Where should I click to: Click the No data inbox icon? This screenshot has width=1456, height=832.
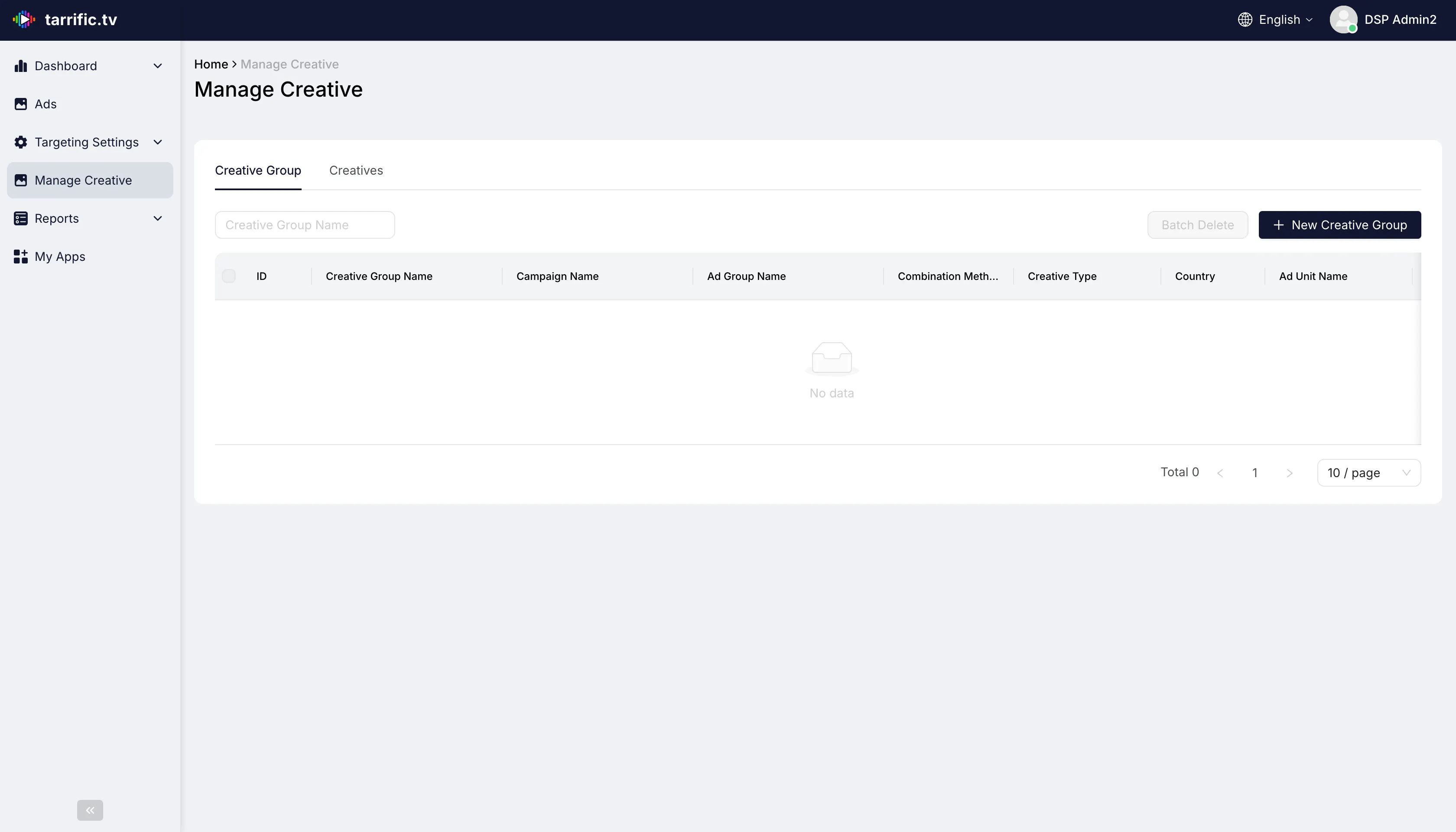[832, 359]
